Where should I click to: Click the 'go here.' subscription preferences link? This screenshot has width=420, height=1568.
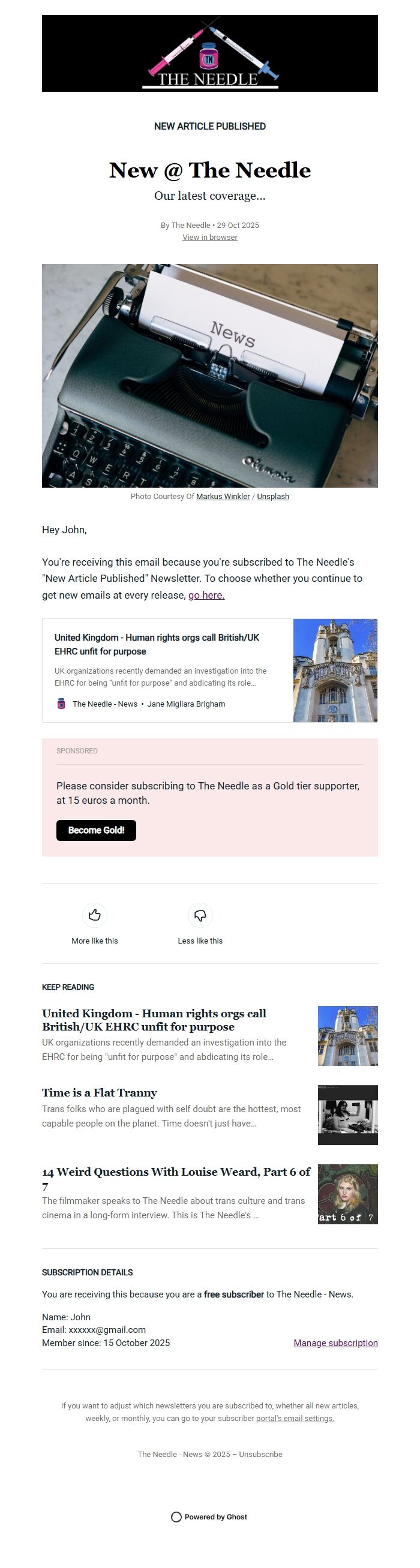click(x=206, y=596)
